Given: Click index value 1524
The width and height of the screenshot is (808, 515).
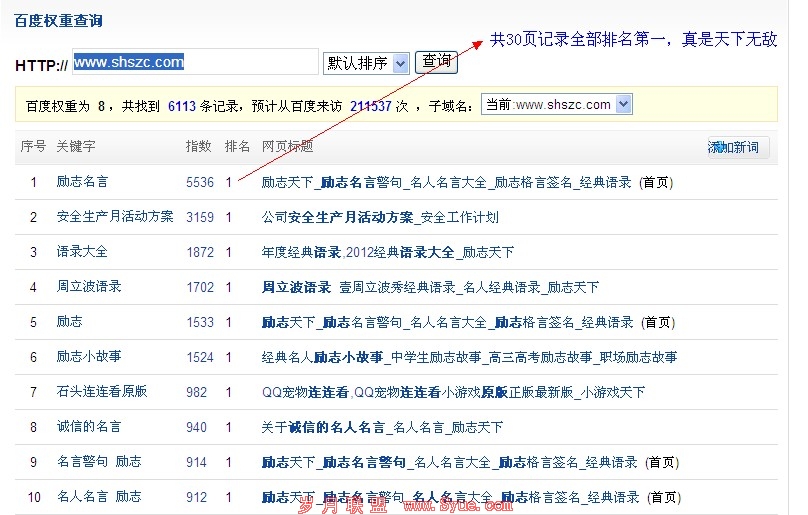Looking at the screenshot, I should 200,357.
